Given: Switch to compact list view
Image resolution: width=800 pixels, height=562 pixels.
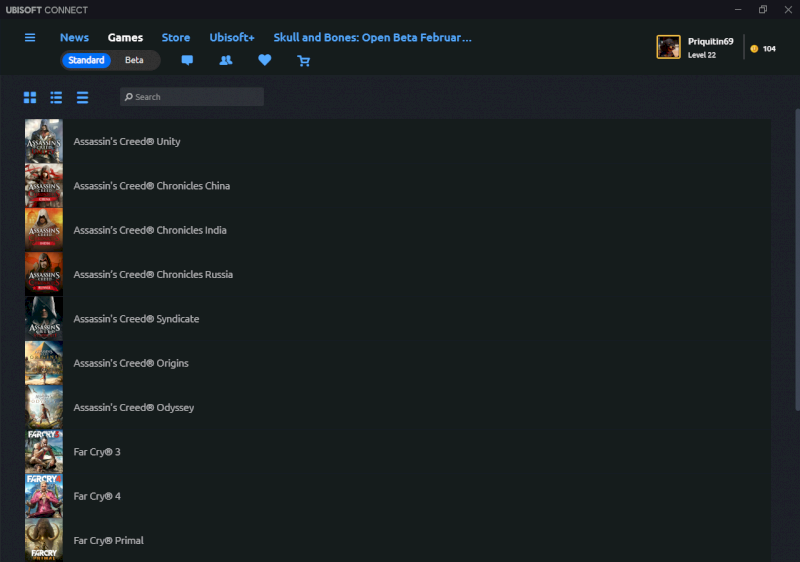Looking at the screenshot, I should (x=82, y=97).
